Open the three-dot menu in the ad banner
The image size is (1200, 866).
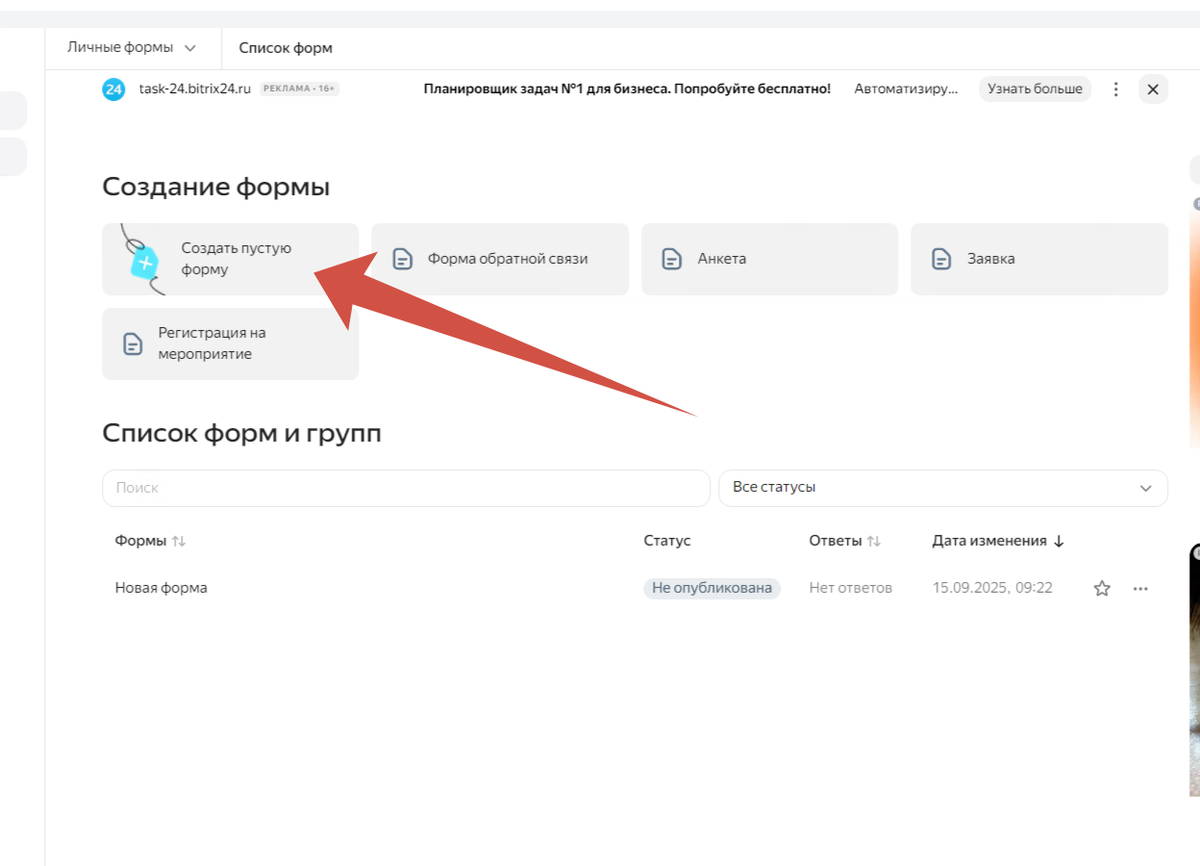(1116, 89)
